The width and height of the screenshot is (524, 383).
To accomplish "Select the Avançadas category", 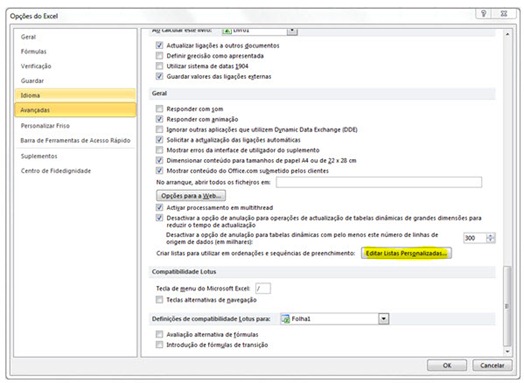I will coord(75,110).
